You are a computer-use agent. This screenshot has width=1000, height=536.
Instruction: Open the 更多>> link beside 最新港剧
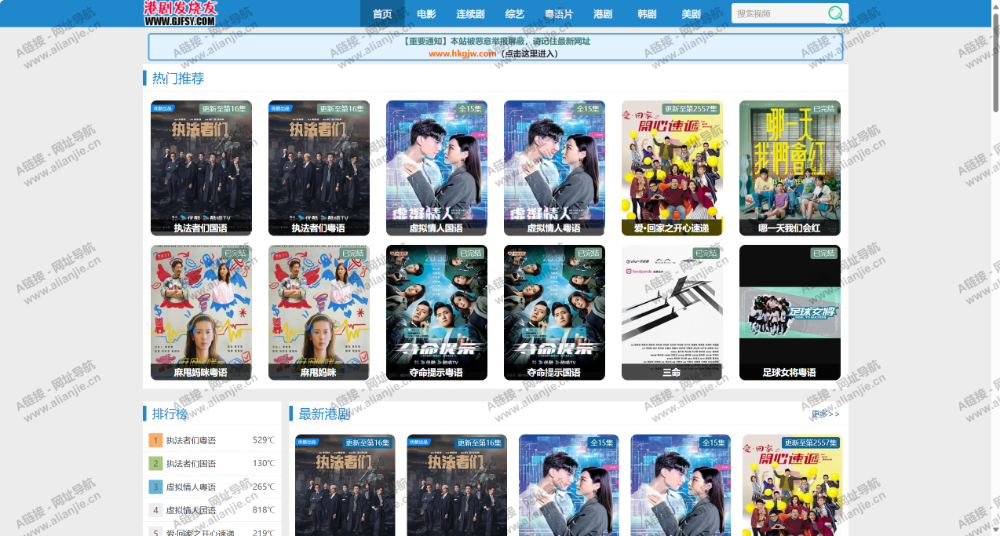click(825, 414)
